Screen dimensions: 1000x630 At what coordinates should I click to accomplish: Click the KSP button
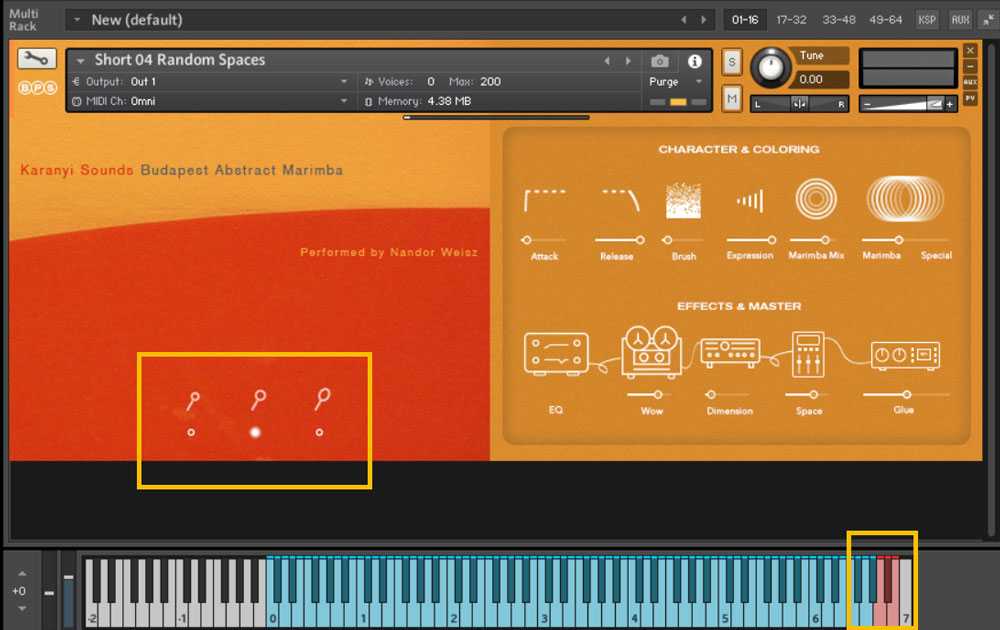pos(927,19)
